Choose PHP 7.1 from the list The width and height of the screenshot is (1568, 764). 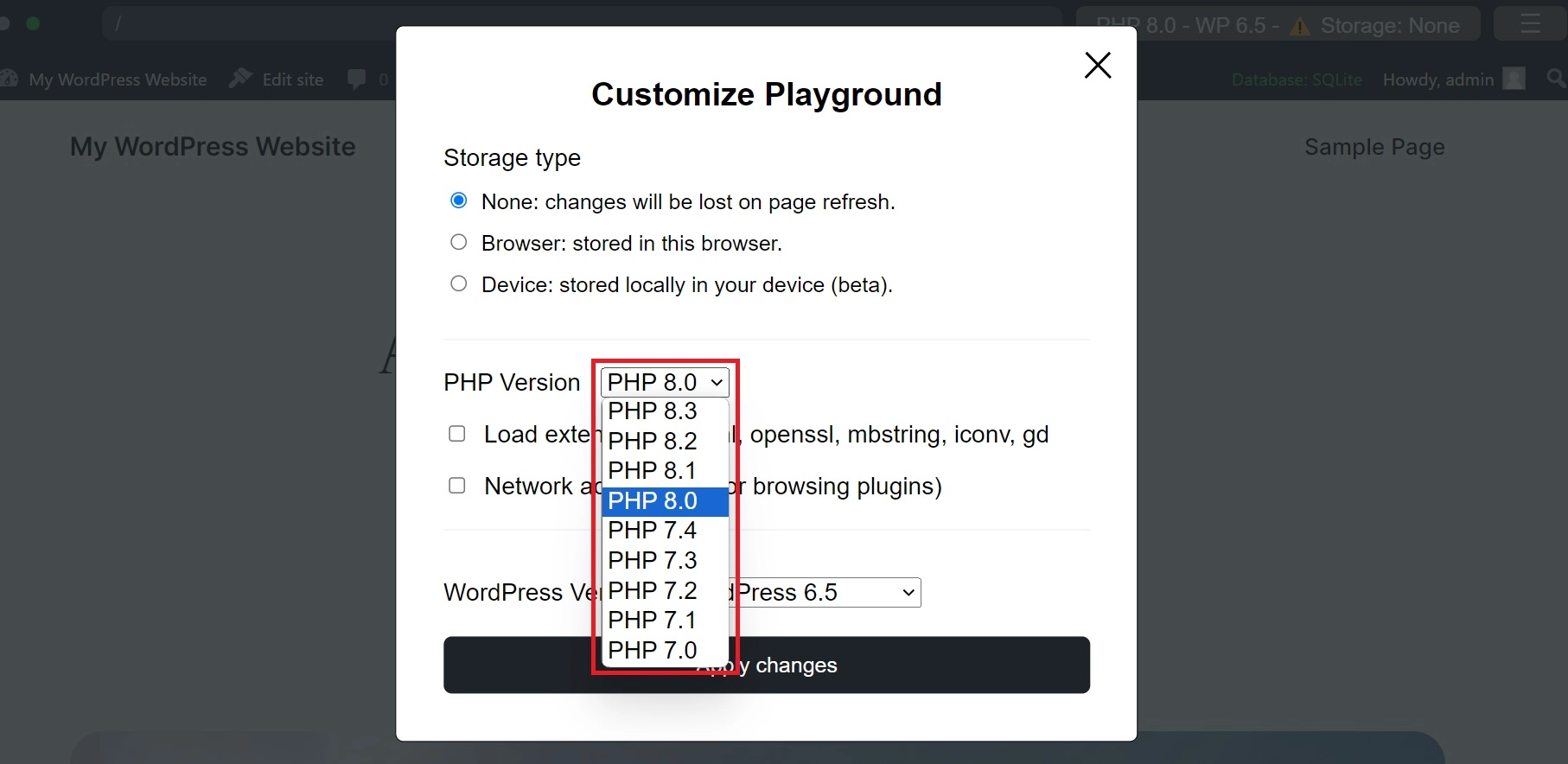tap(665, 621)
